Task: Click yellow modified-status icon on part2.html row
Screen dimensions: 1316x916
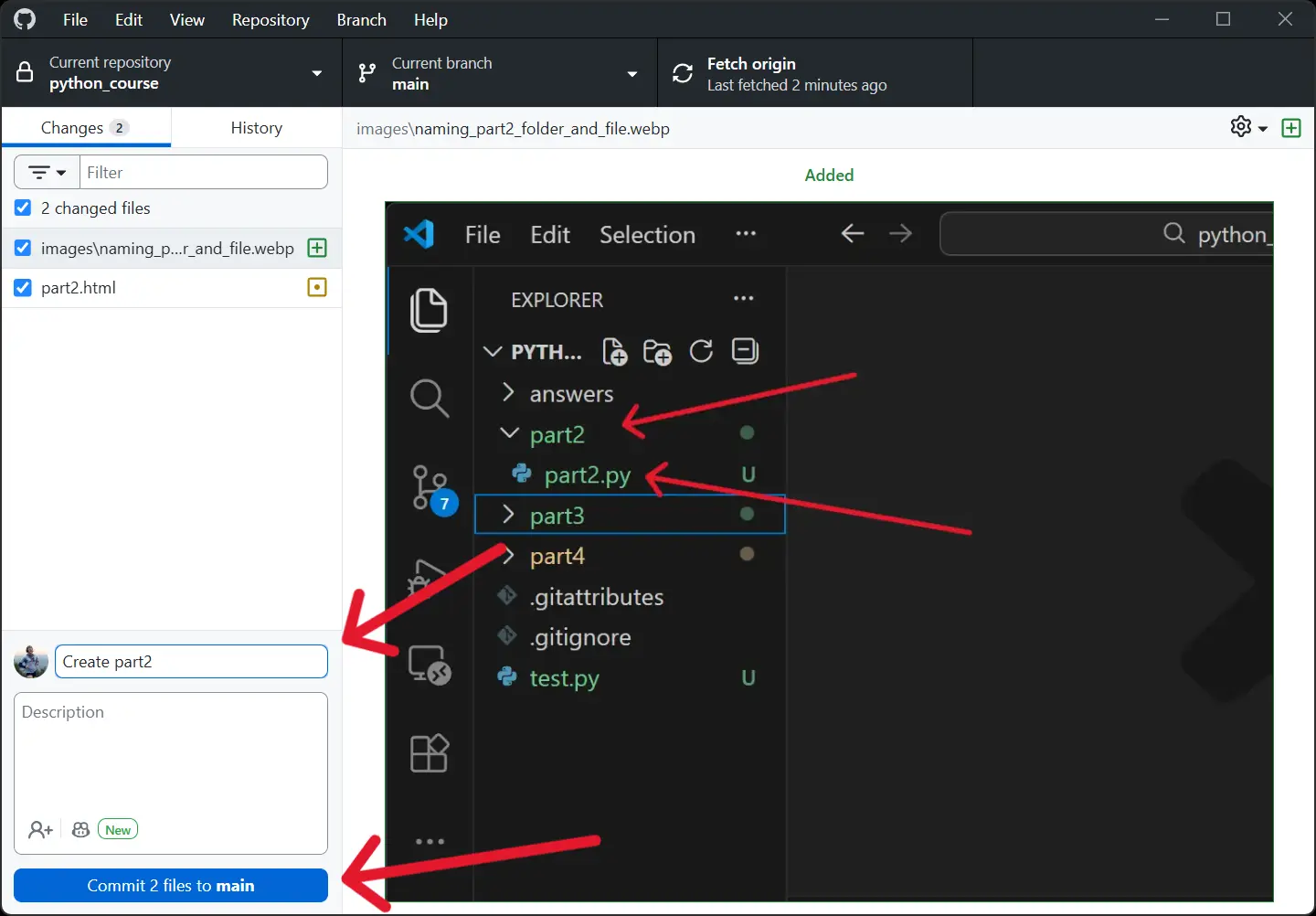Action: tap(317, 287)
